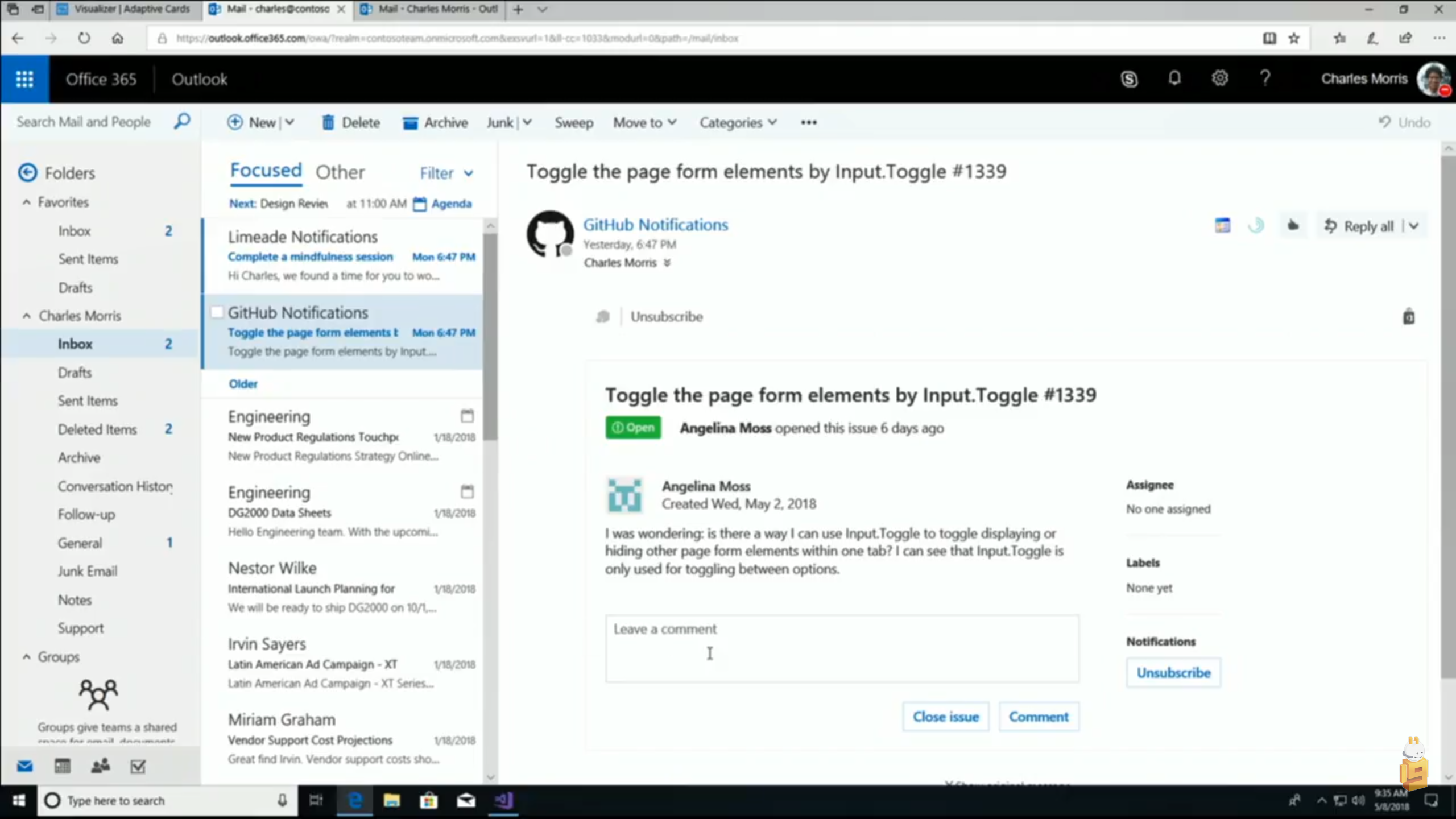Screen dimensions: 1456x819
Task: Switch to People module in bottom navigation
Action: click(x=100, y=766)
